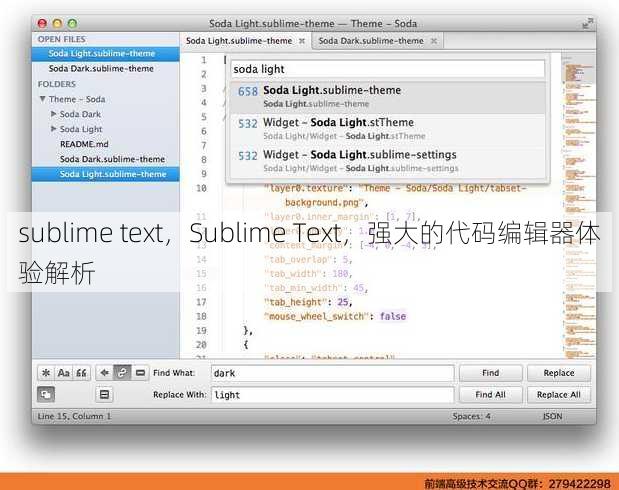Select Soda Light.sublime-theme in open files
Screen dimensions: 619x490
[105, 53]
